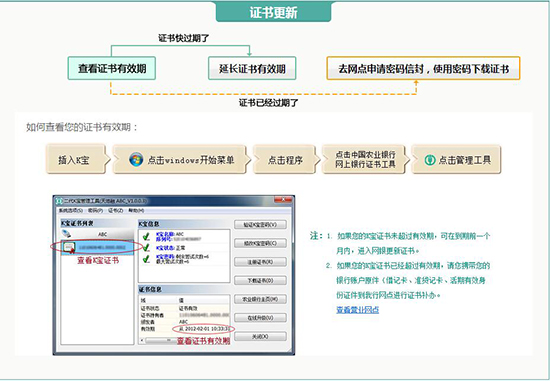Click the 证书信息 panel header
Viewport: 550px width, 381px height.
(185, 289)
